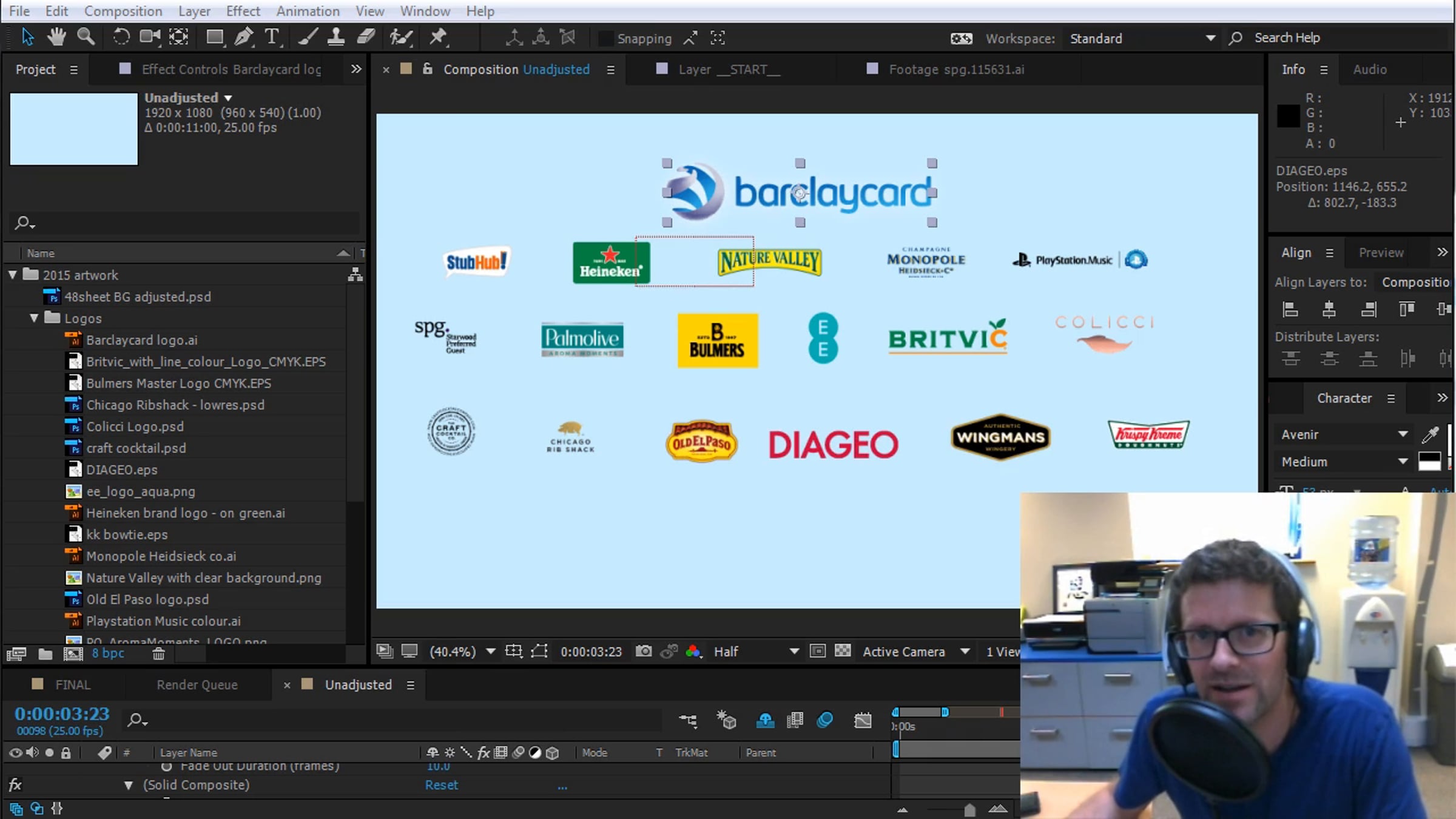Viewport: 1456px width, 819px height.
Task: Collapse the 2015 artwork folder
Action: [x=13, y=275]
